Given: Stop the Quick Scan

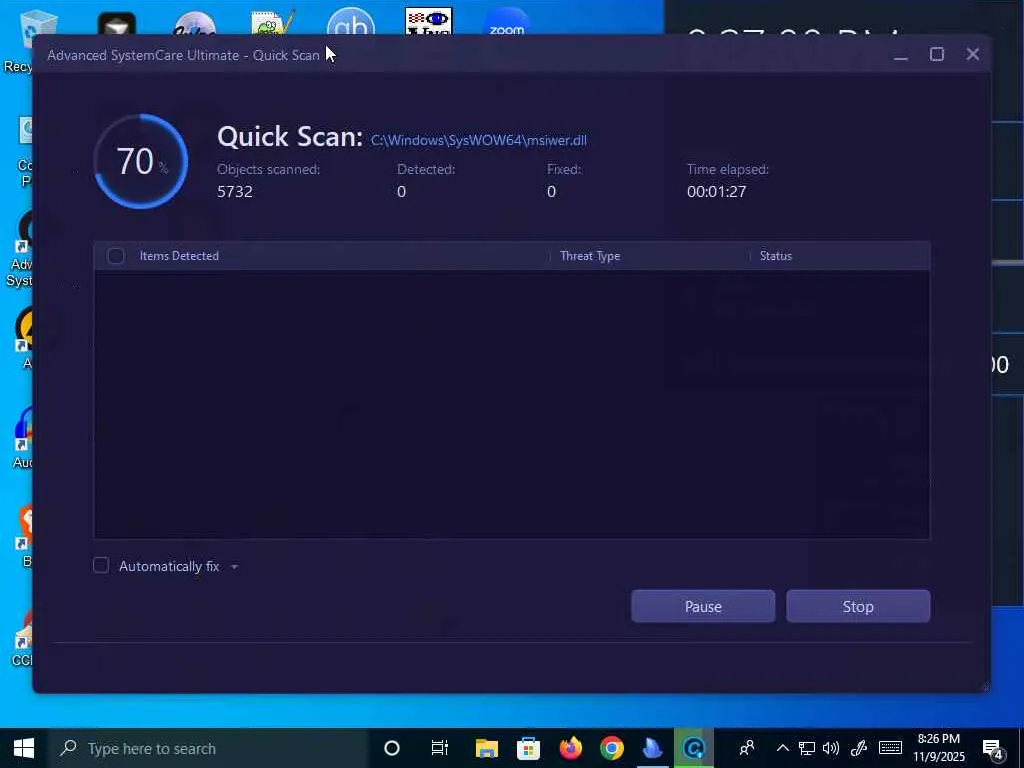Looking at the screenshot, I should (x=857, y=606).
